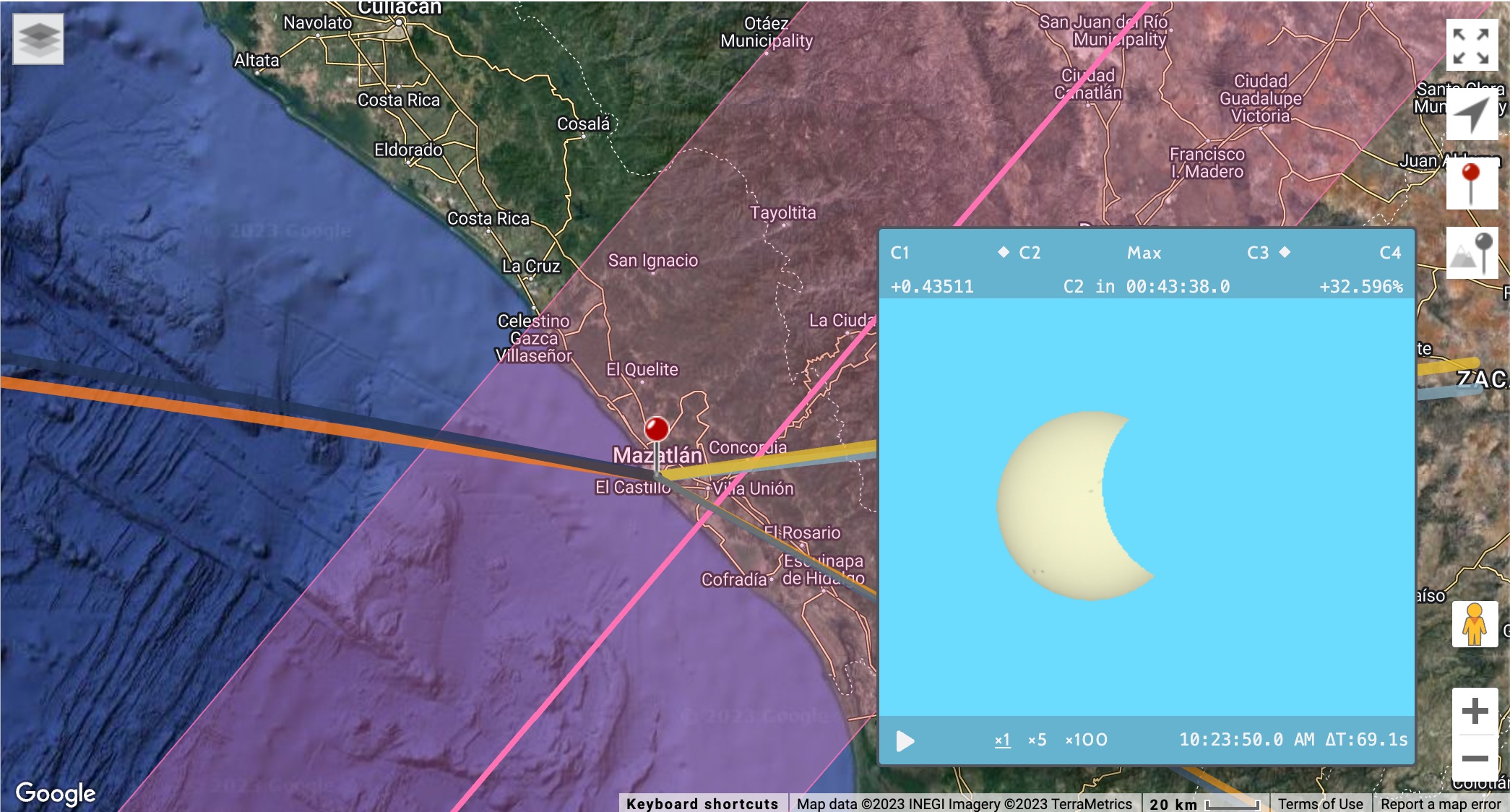Set simulation speed to x100
1510x812 pixels.
click(1086, 740)
